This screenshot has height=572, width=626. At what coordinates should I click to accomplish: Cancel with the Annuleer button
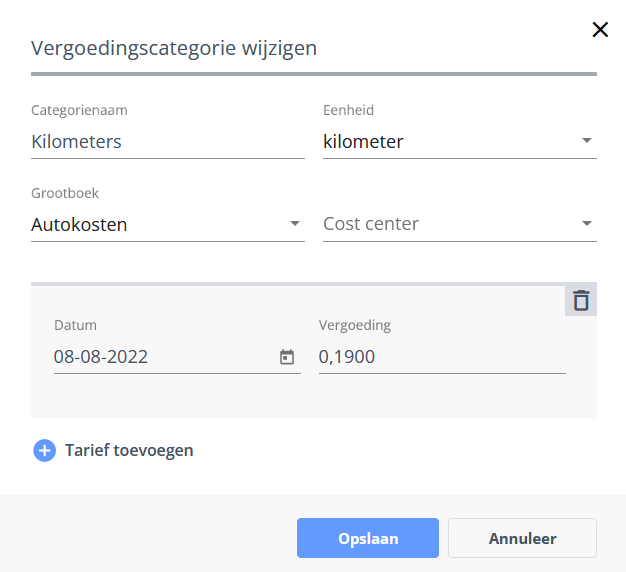tap(522, 538)
